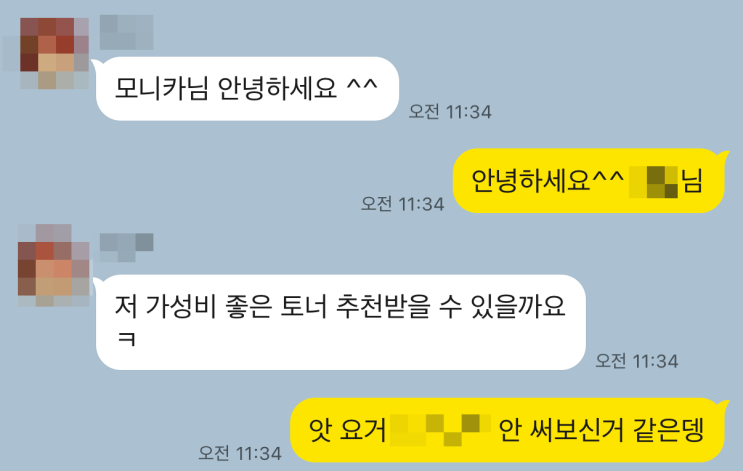This screenshot has height=471, width=743.
Task: Click the ^^ emoticon in the first white bubble
Action: (x=362, y=86)
